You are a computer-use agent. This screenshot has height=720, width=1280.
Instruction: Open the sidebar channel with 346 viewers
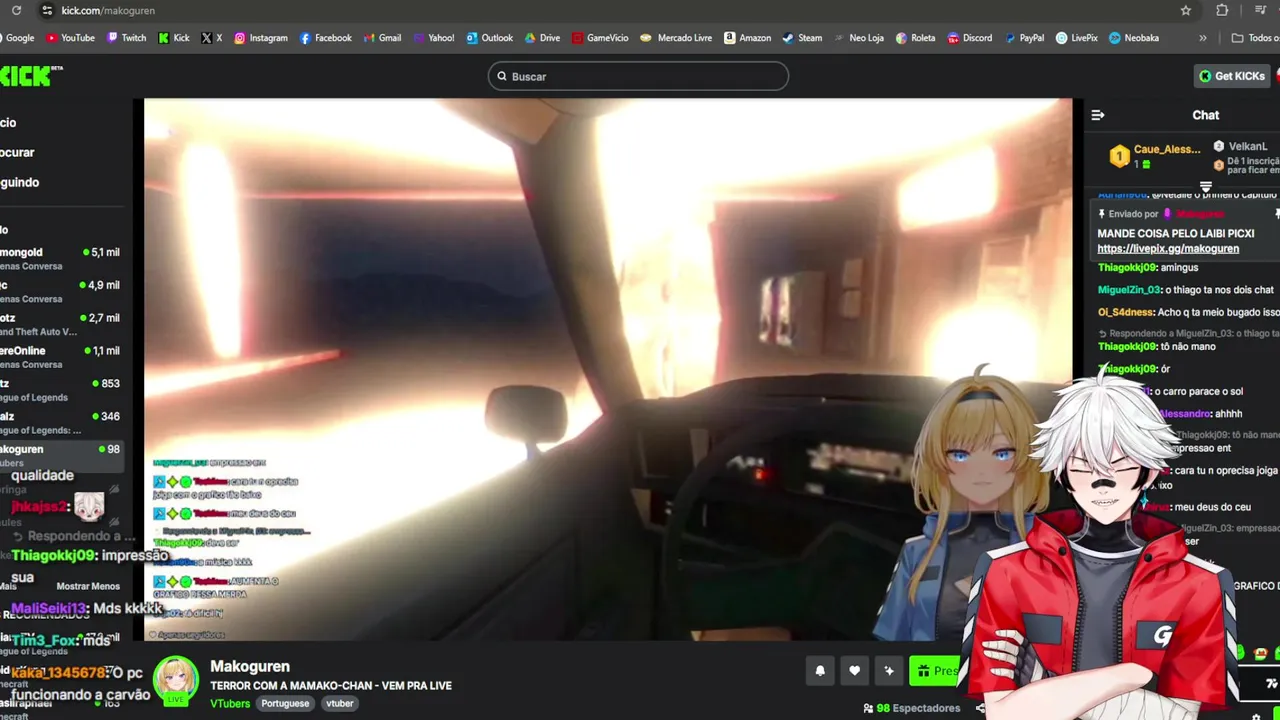coord(62,423)
